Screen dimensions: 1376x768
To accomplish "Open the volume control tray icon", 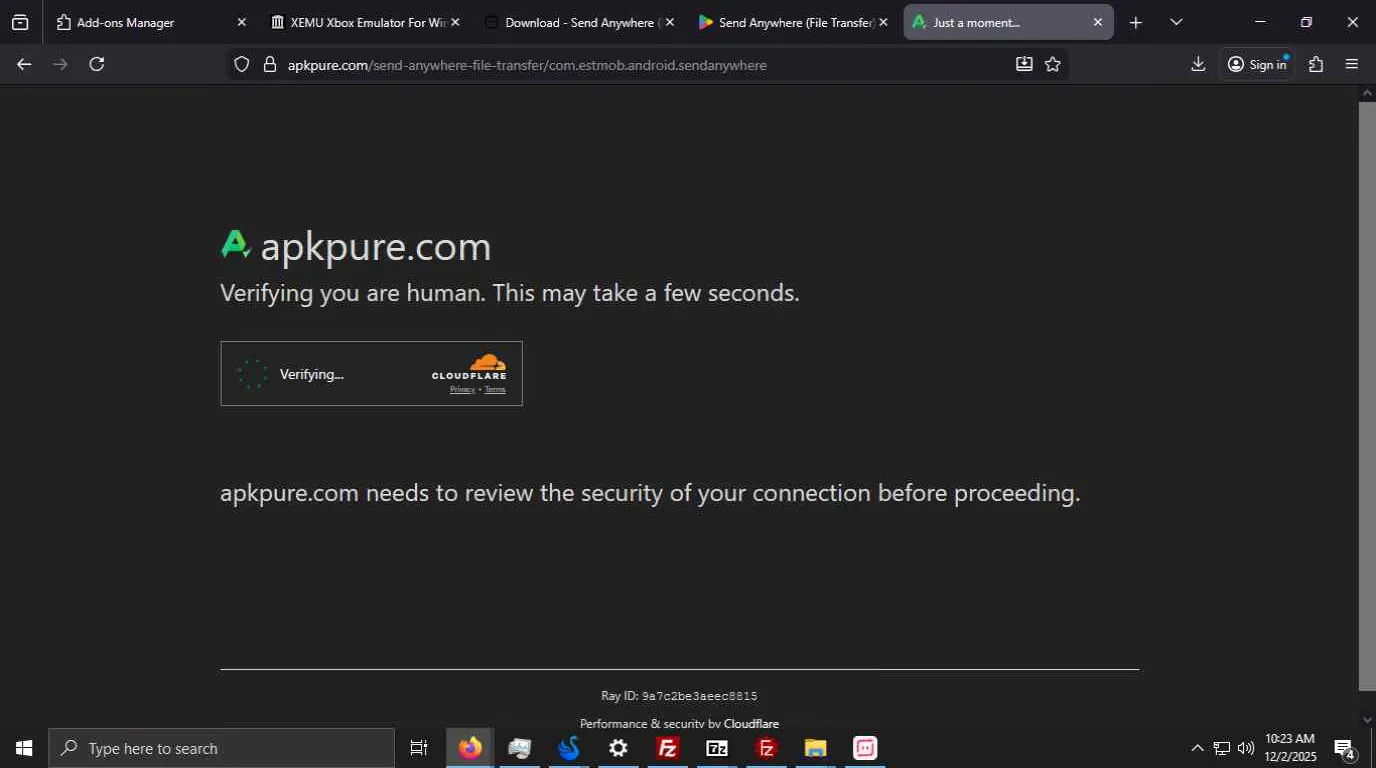I will pyautogui.click(x=1246, y=748).
